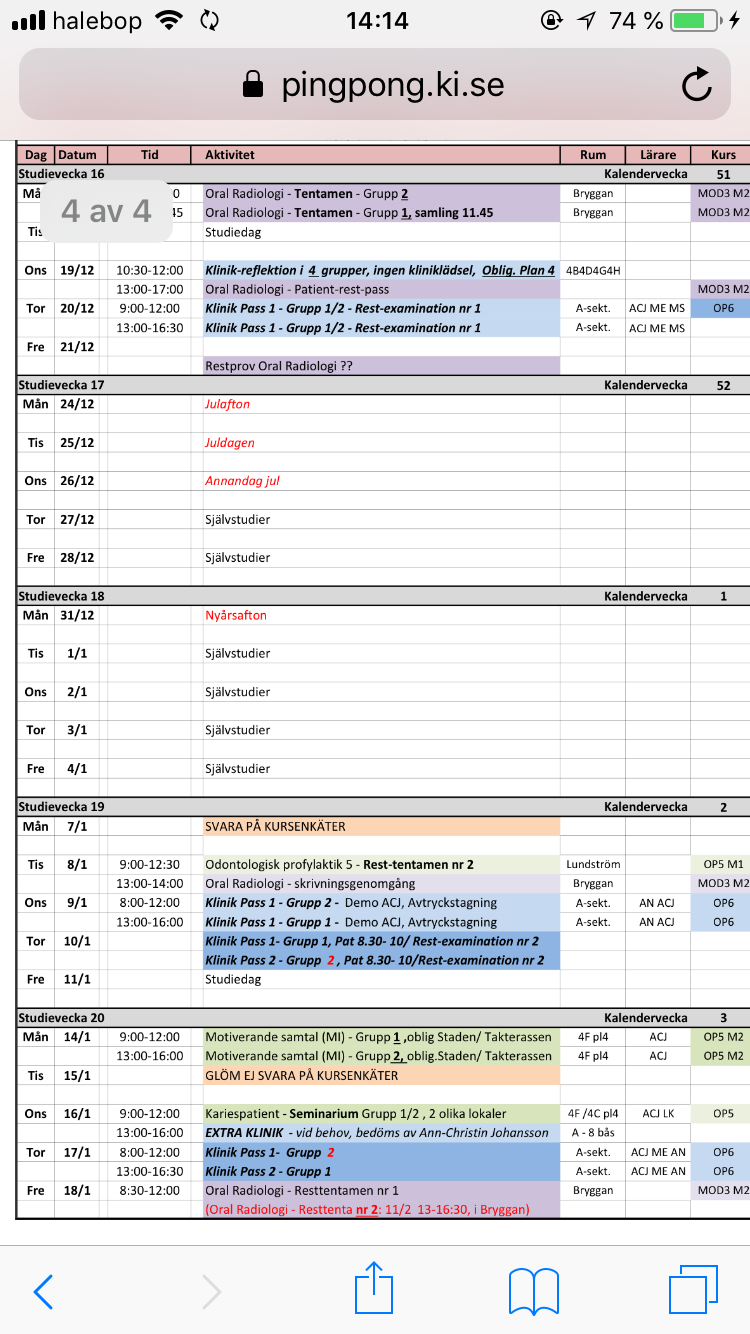Tap the 'A - 8 bås' room cell
Screen dimensions: 750x1334
pyautogui.click(x=593, y=1133)
